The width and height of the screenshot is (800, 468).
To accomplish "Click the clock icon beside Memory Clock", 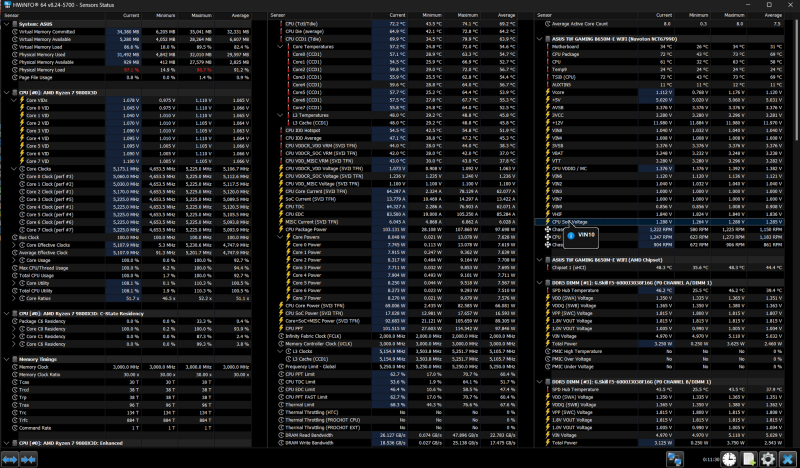I will pyautogui.click(x=15, y=367).
